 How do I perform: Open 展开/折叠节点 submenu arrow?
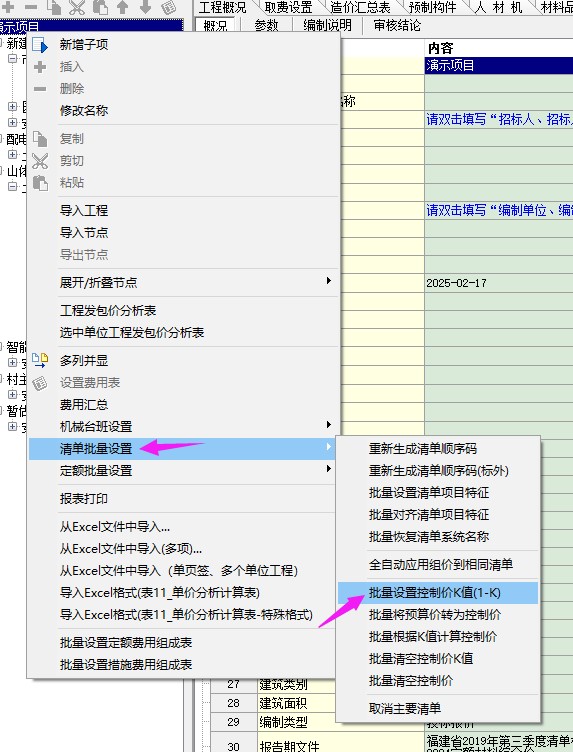(328, 281)
